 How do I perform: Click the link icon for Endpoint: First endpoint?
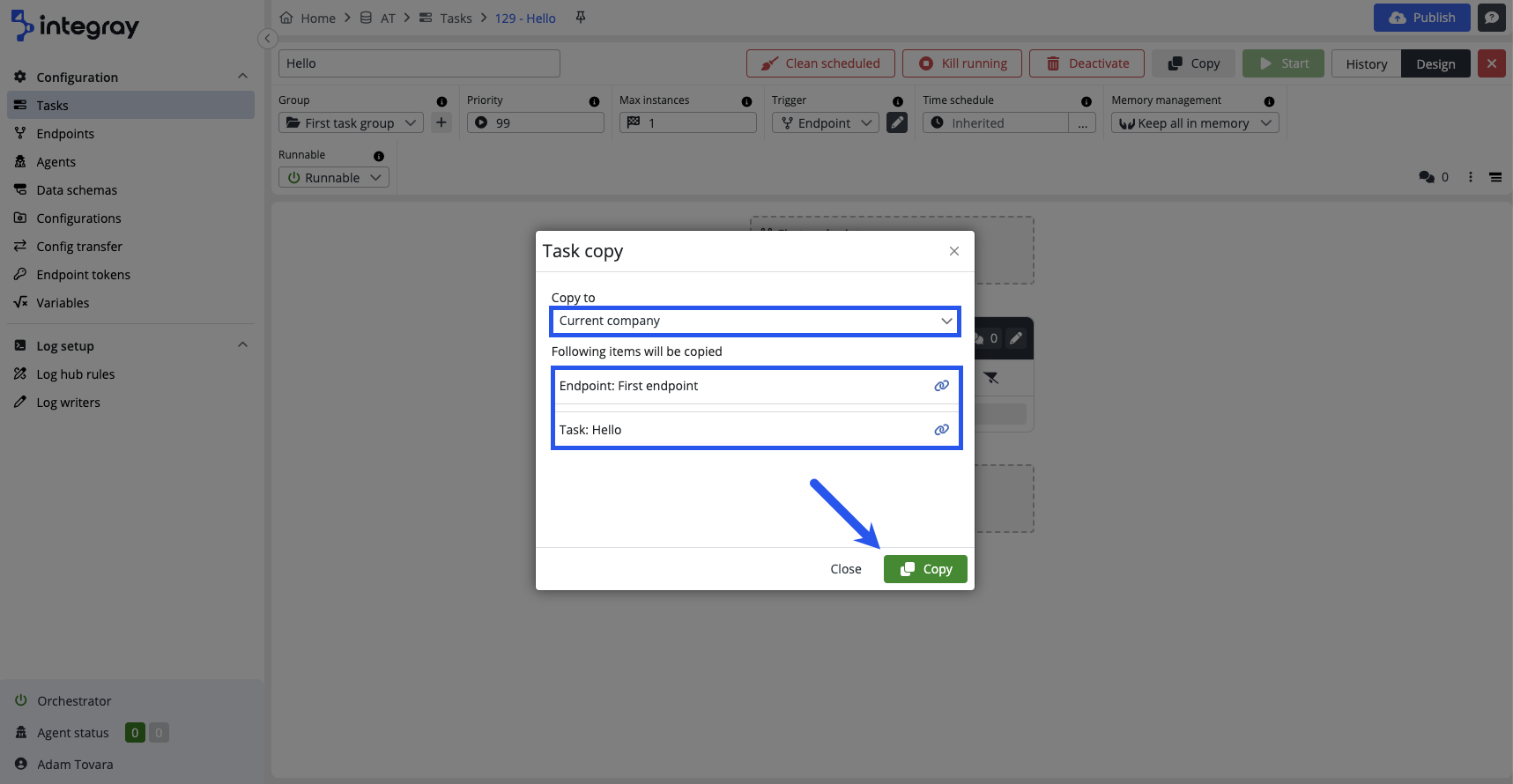pyautogui.click(x=941, y=386)
